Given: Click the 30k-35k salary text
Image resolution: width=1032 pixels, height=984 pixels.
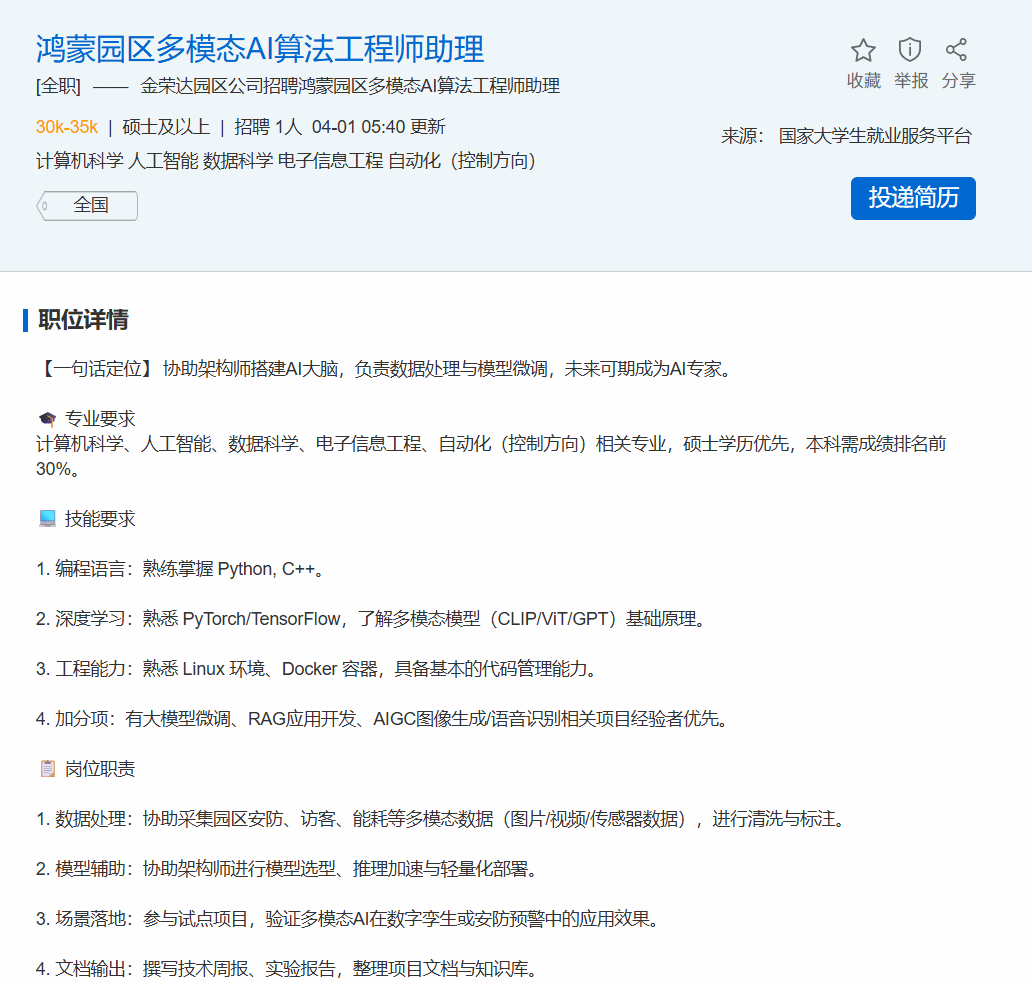Looking at the screenshot, I should pos(66,127).
